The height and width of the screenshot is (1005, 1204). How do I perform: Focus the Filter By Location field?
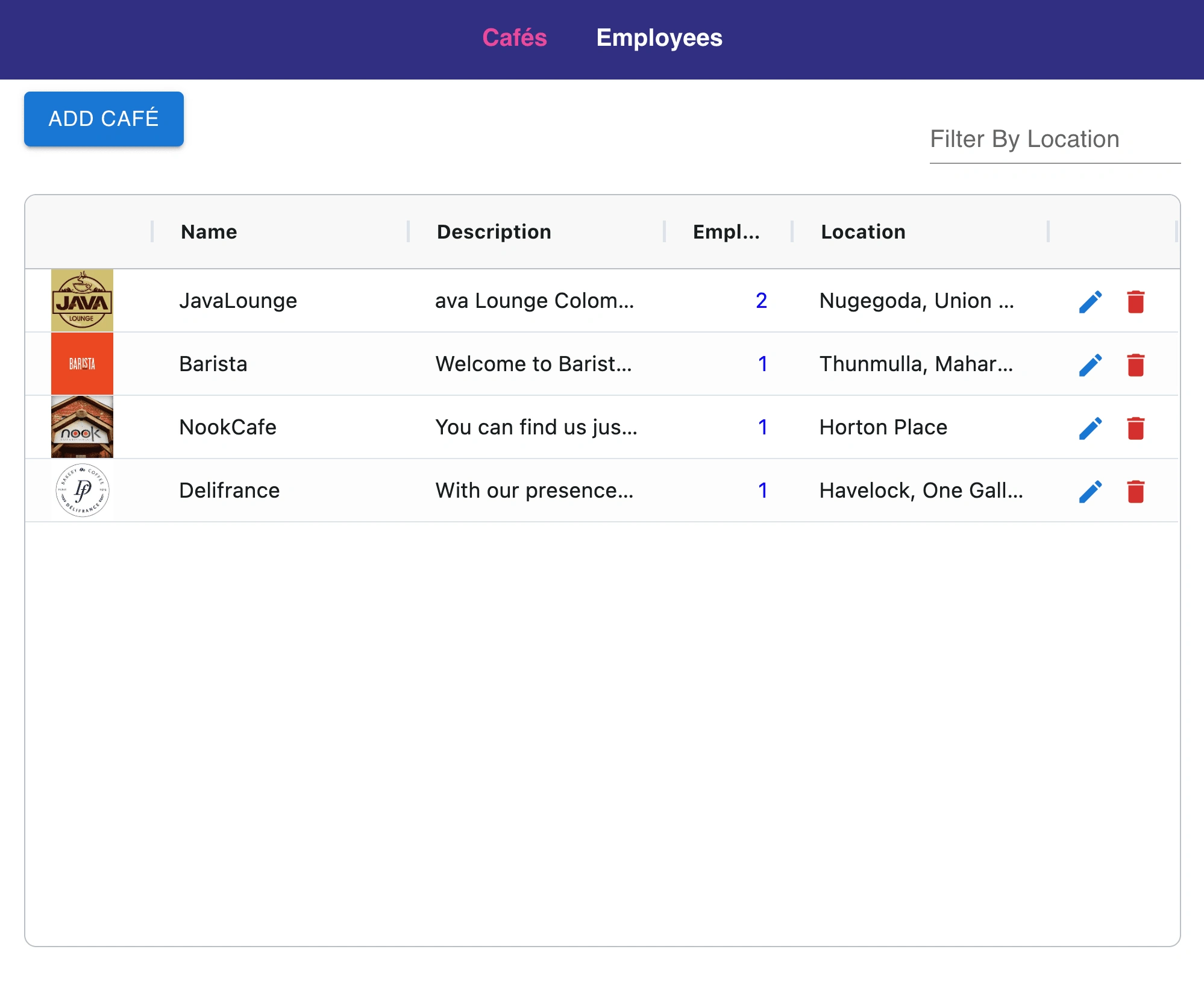point(1055,140)
